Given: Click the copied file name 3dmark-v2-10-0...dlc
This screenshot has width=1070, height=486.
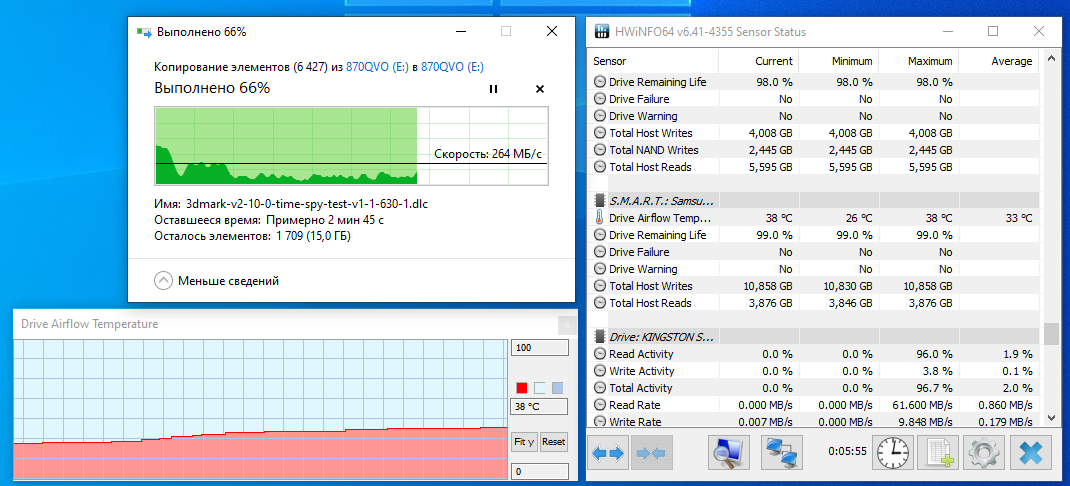Looking at the screenshot, I should pos(307,203).
